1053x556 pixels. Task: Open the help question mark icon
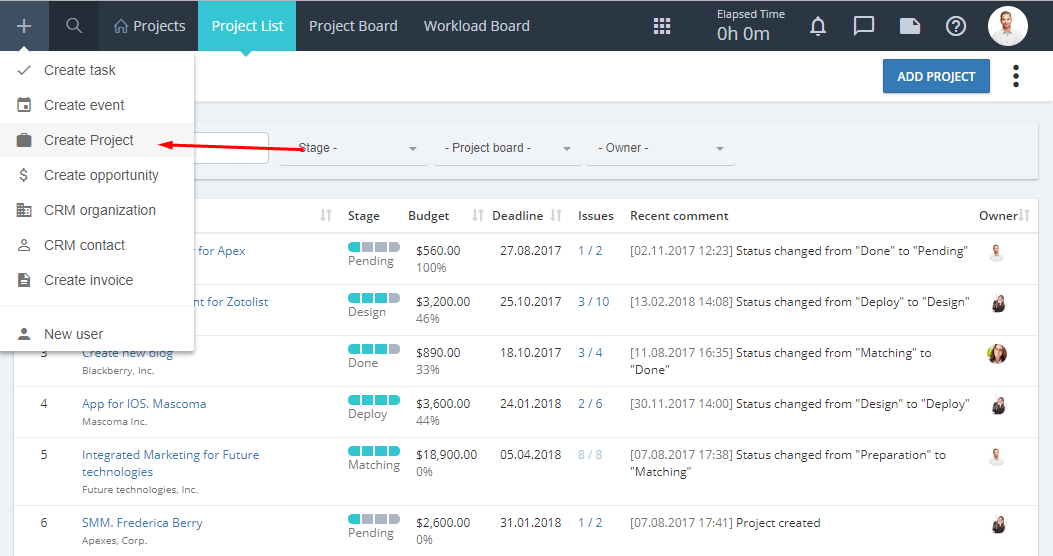956,26
